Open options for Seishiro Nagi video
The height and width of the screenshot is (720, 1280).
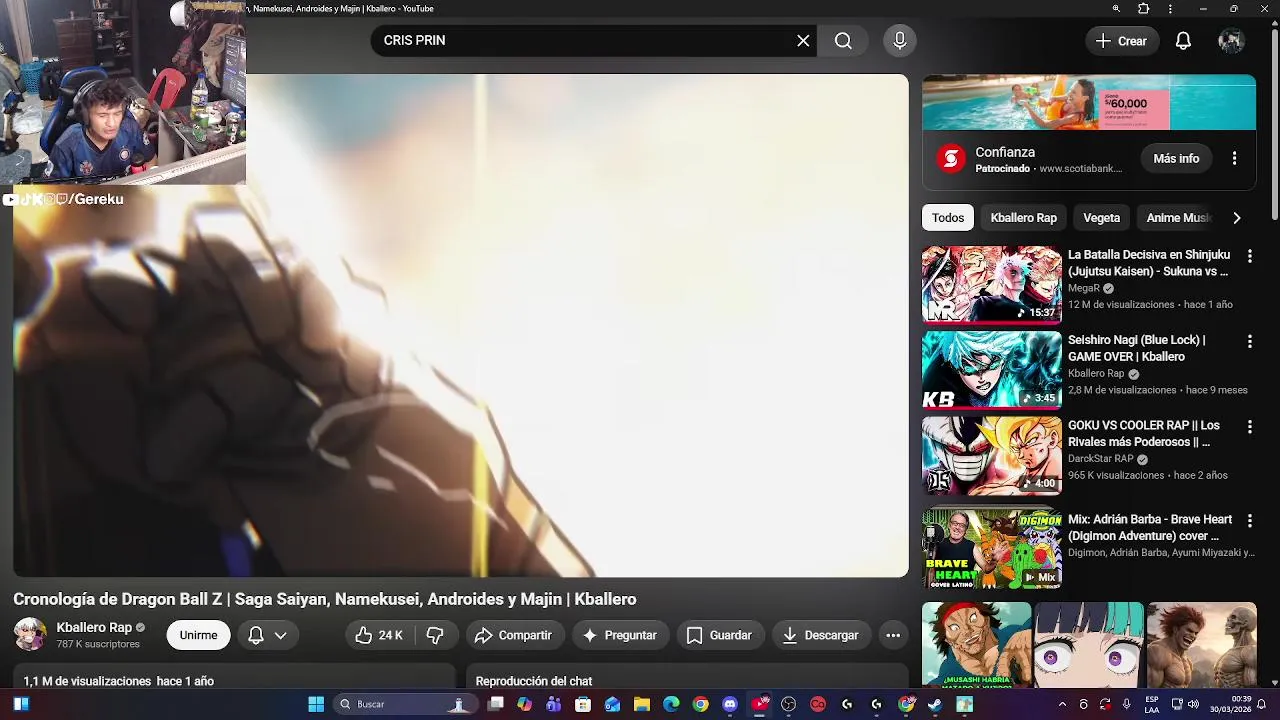tap(1249, 342)
